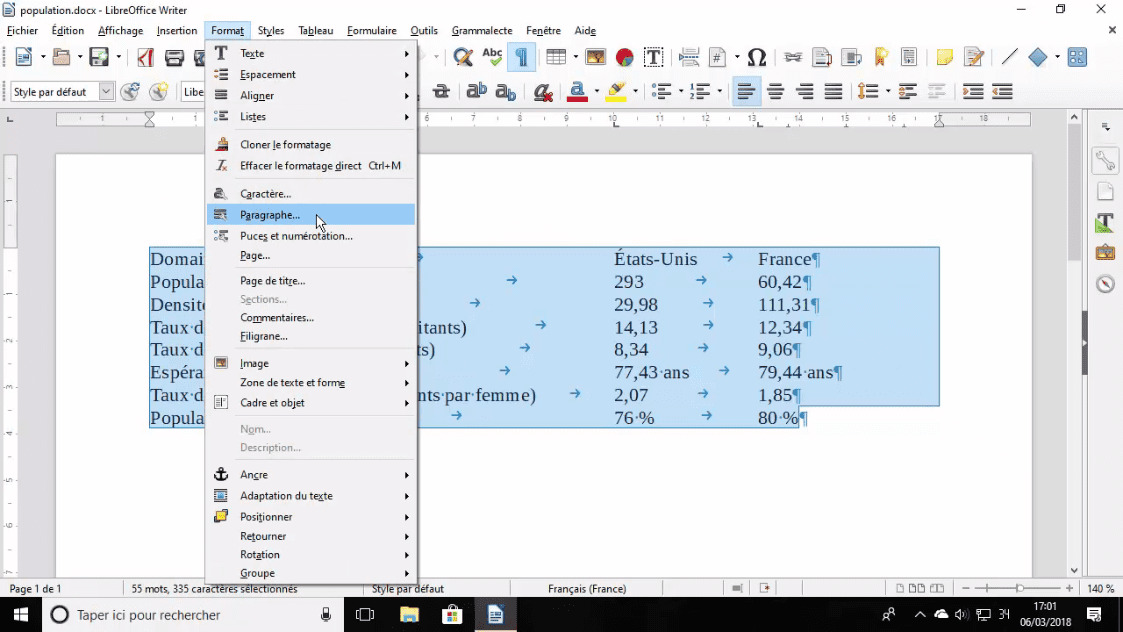Image resolution: width=1123 pixels, height=632 pixels.
Task: Insert a text box (T icon)
Action: [x=653, y=57]
